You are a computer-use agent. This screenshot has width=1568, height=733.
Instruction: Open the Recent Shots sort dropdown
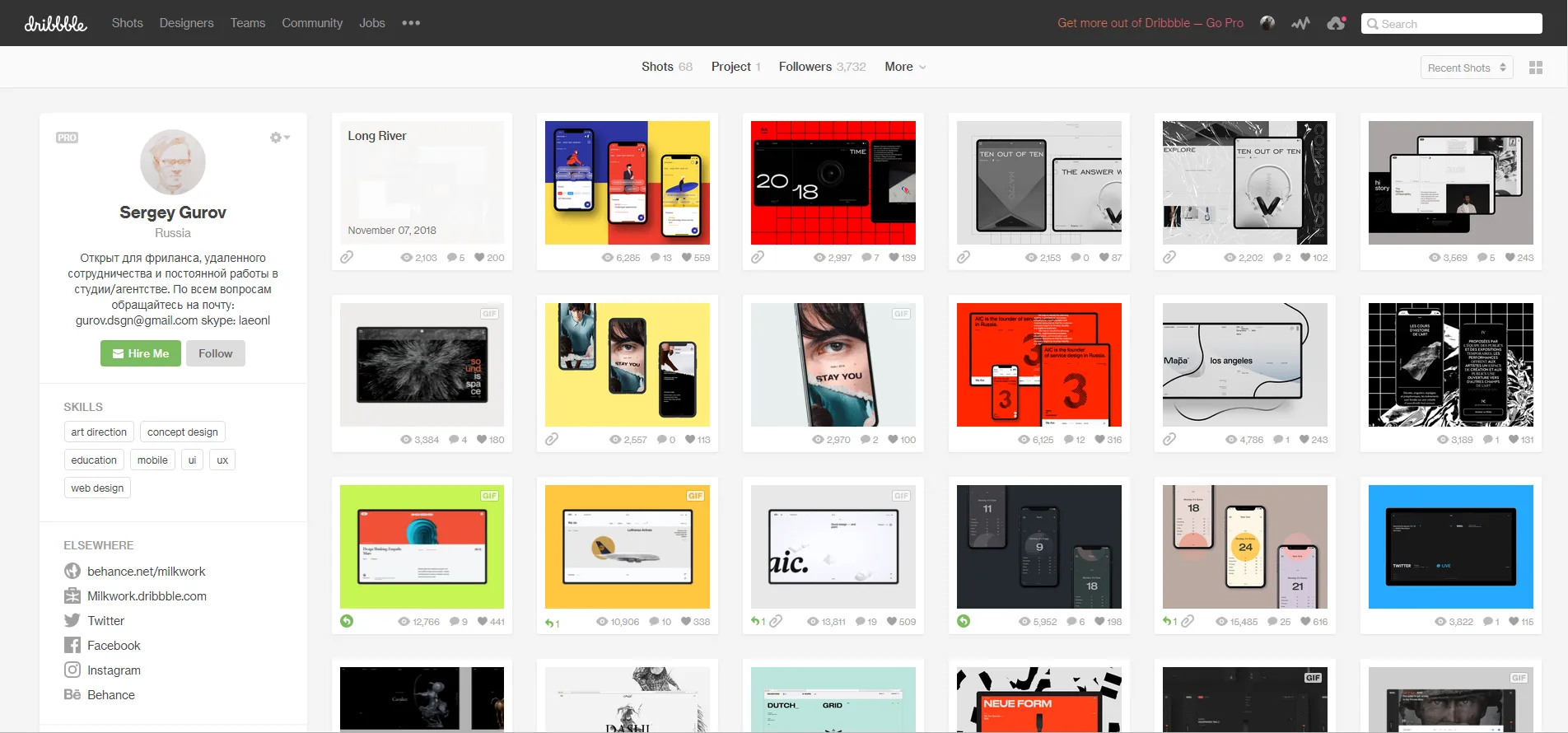pos(1467,68)
